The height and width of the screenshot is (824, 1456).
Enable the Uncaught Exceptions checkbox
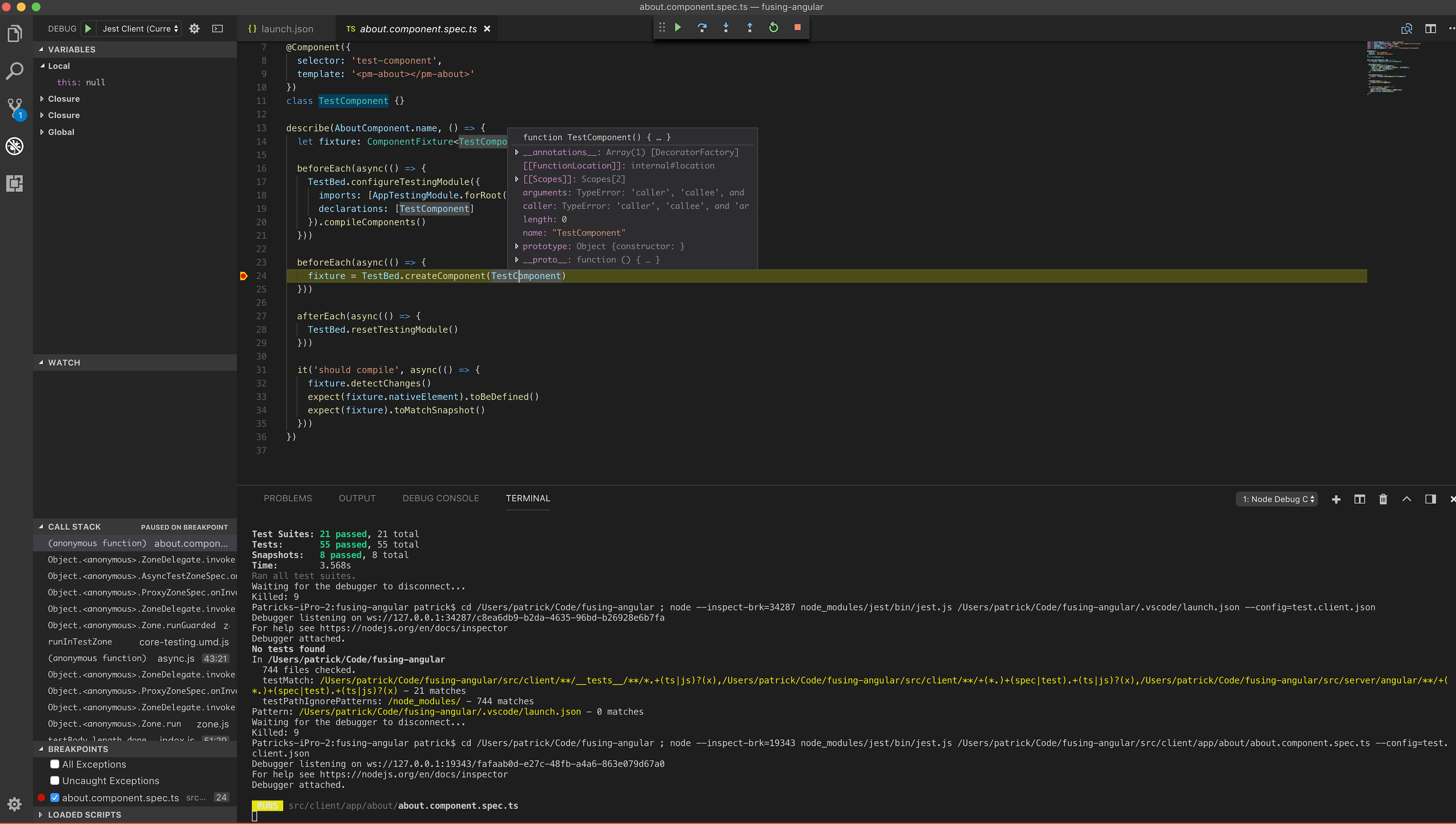click(x=55, y=780)
